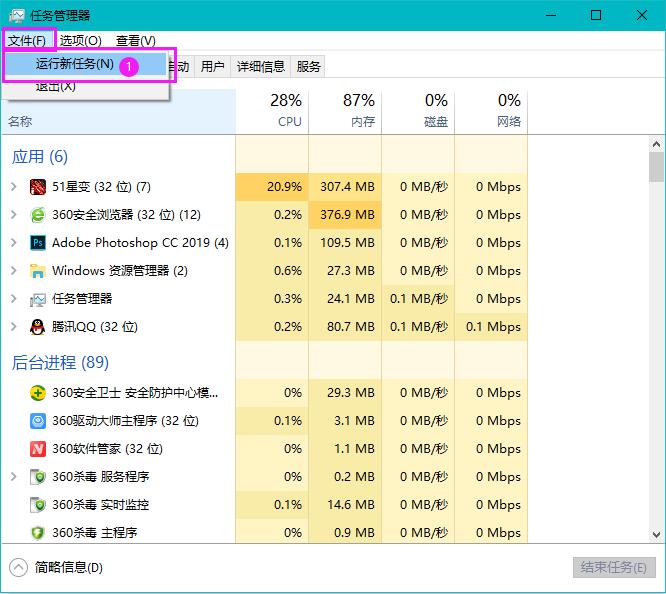666x594 pixels.
Task: Click the 360驱动大师 blue icon
Action: (38, 421)
